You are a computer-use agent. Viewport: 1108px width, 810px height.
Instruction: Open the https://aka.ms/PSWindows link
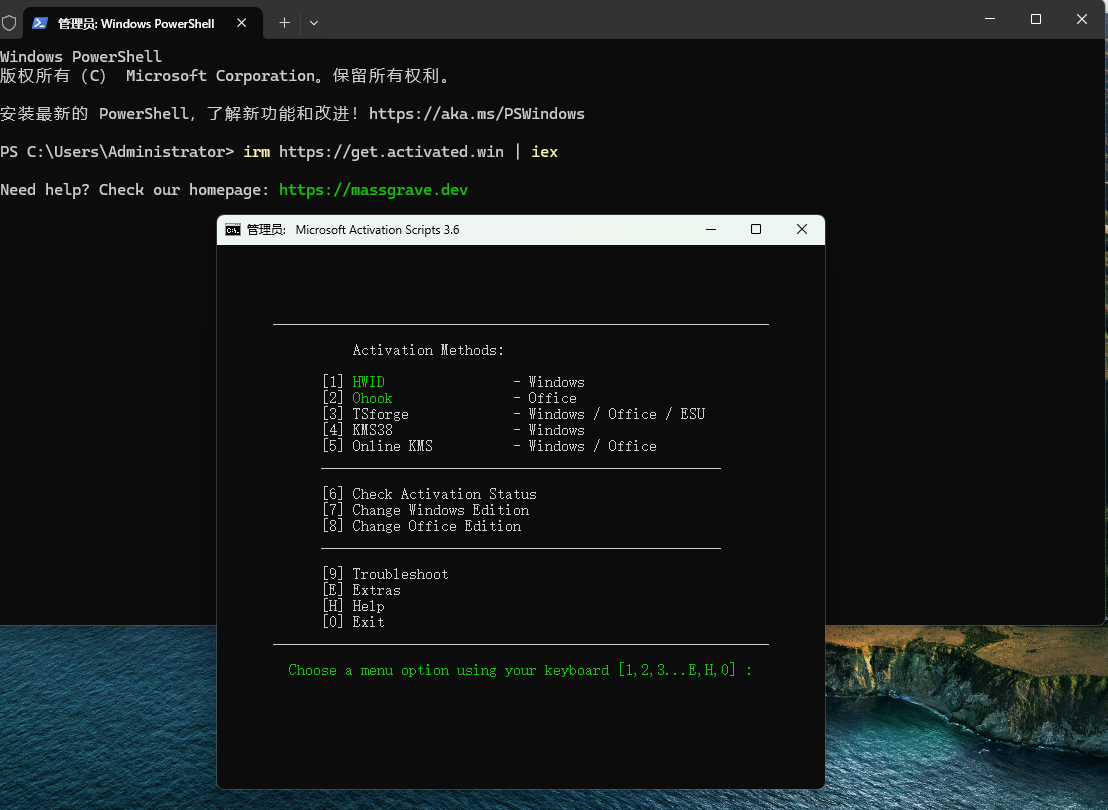click(x=477, y=114)
